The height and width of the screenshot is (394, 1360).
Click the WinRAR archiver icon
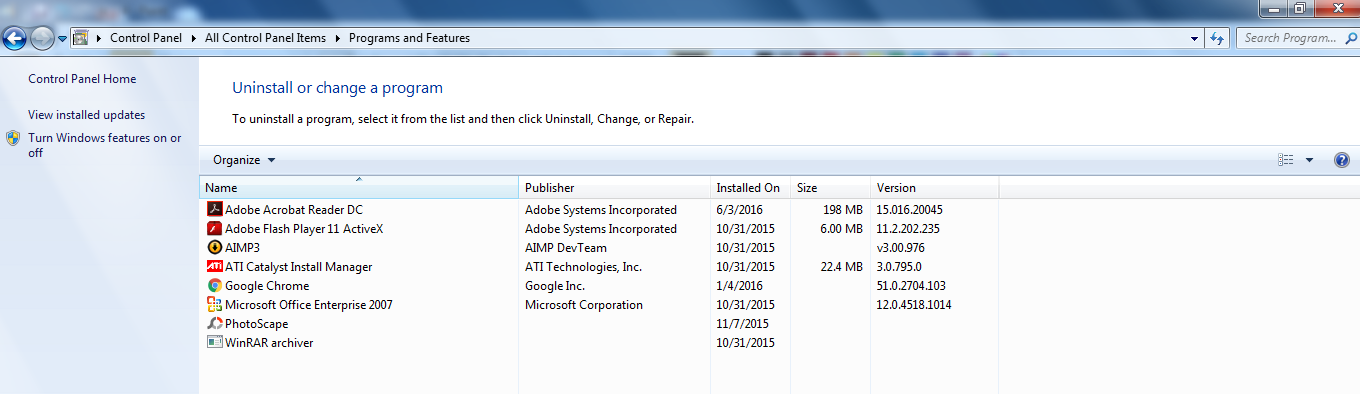(x=213, y=343)
